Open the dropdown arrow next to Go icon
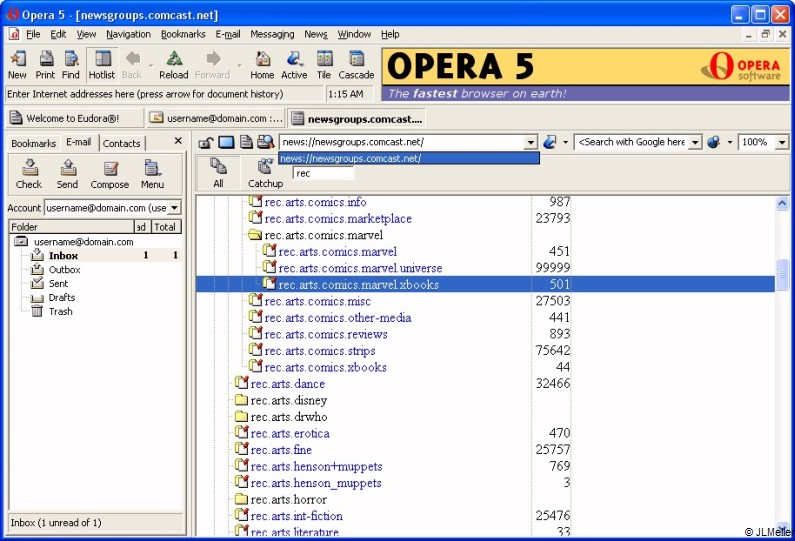This screenshot has width=795, height=541. click(565, 142)
